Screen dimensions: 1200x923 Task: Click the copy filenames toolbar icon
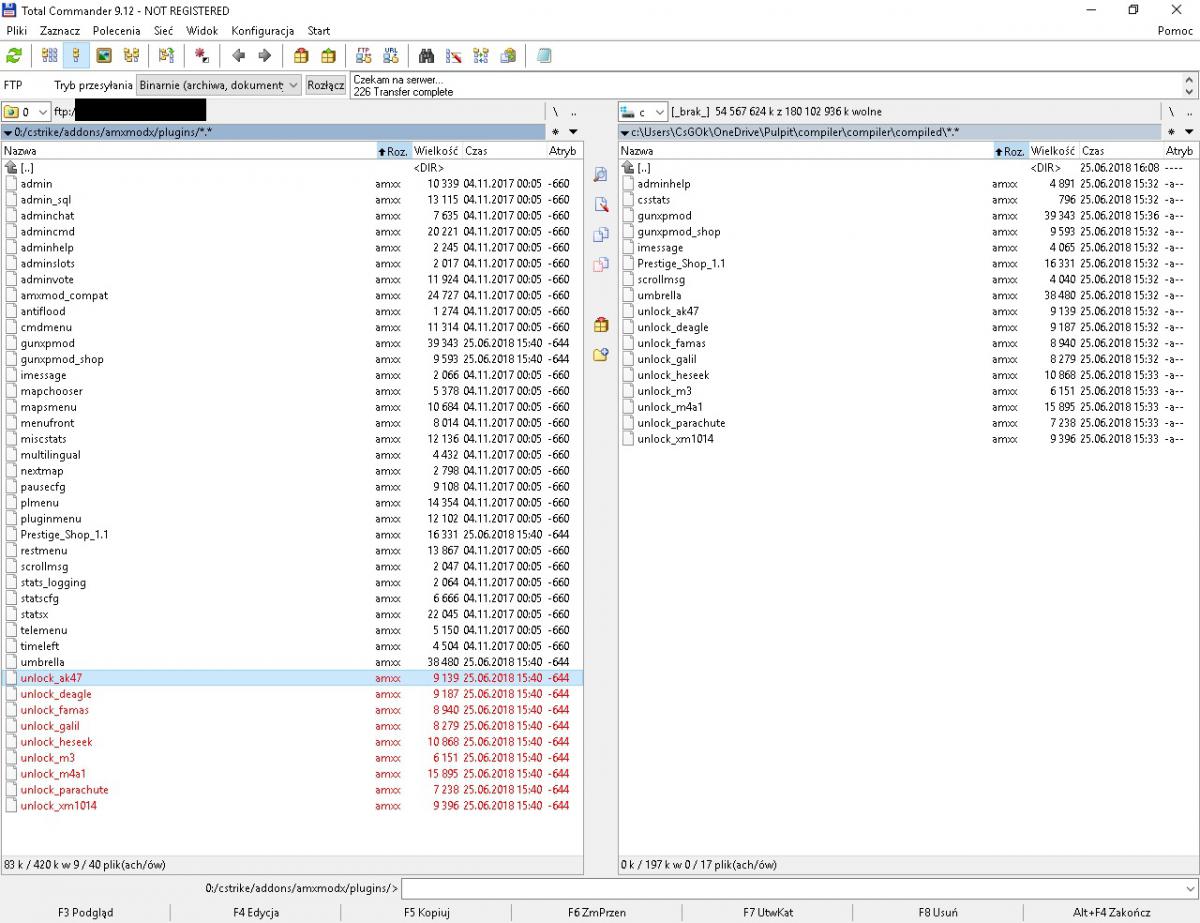coord(508,56)
